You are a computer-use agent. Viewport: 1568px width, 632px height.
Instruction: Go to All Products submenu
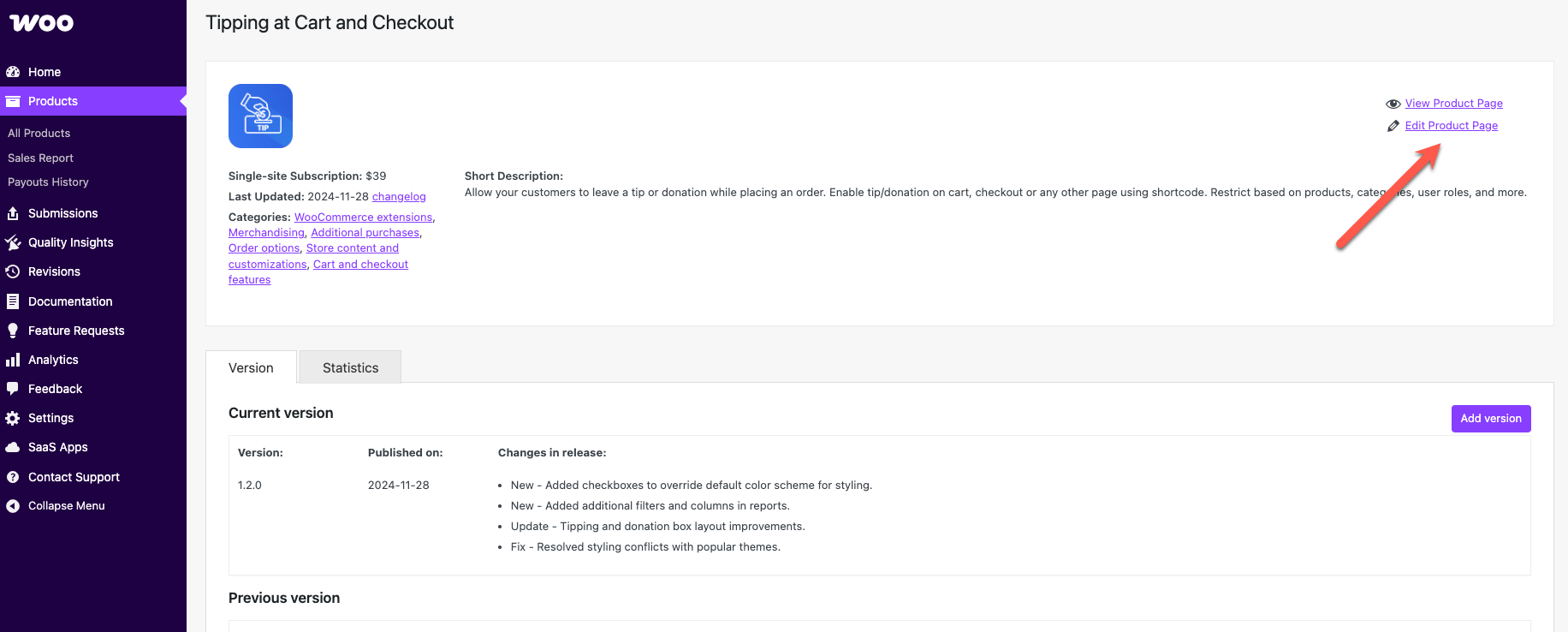click(39, 133)
